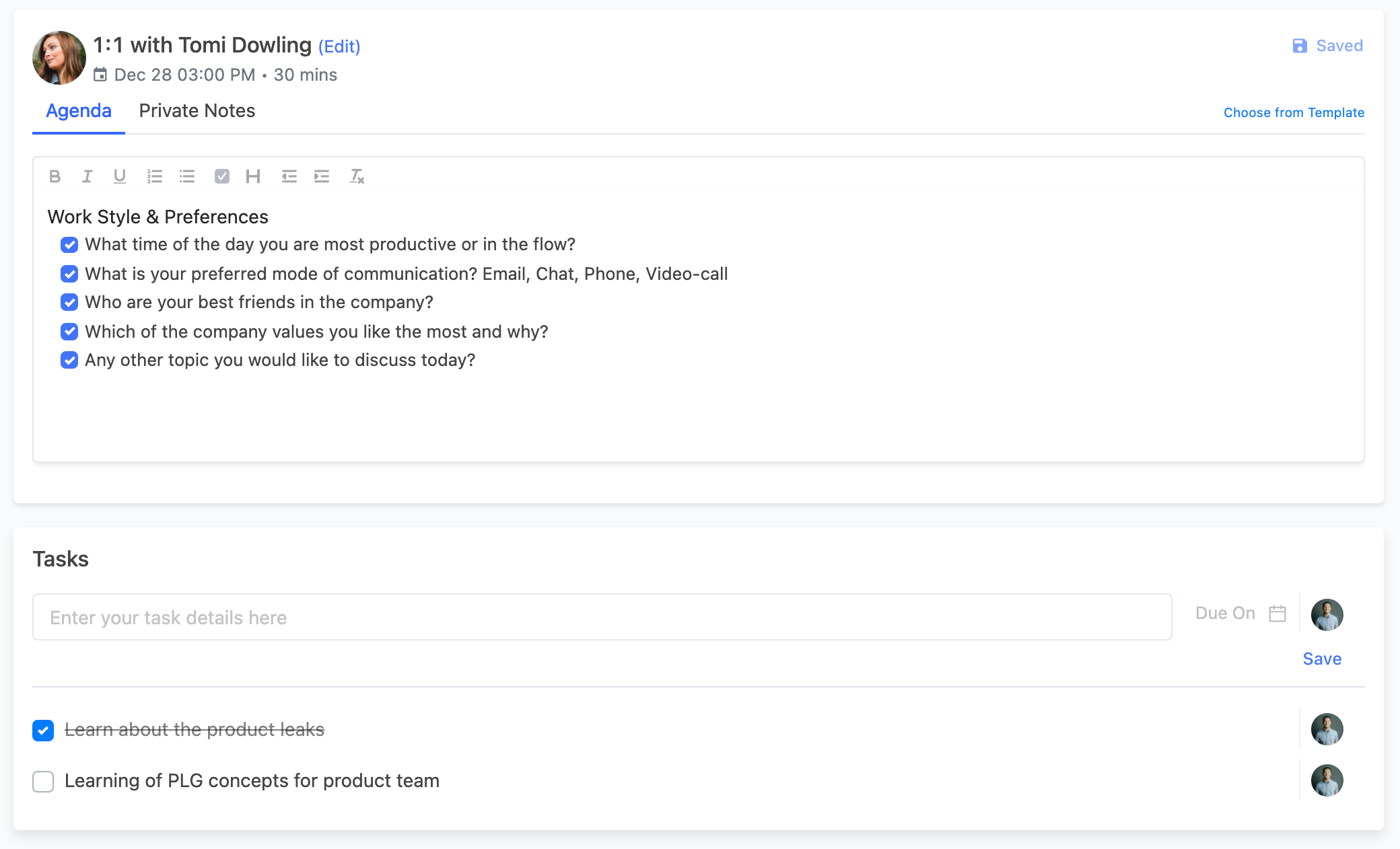Open Choose from Template
This screenshot has width=1400, height=849.
(x=1294, y=112)
